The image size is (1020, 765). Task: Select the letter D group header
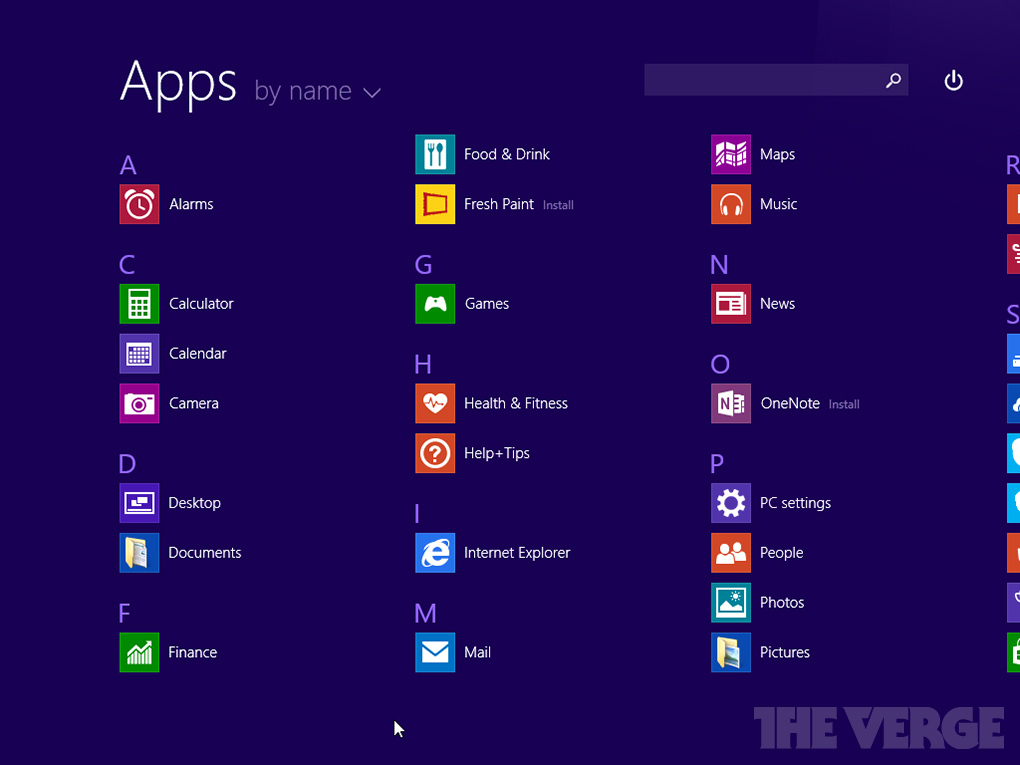coord(128,464)
